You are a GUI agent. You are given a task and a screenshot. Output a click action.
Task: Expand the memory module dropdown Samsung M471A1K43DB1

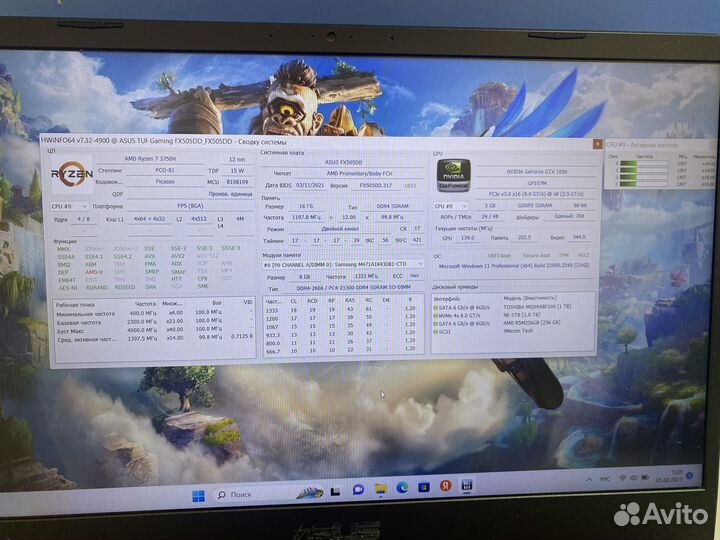point(343,265)
